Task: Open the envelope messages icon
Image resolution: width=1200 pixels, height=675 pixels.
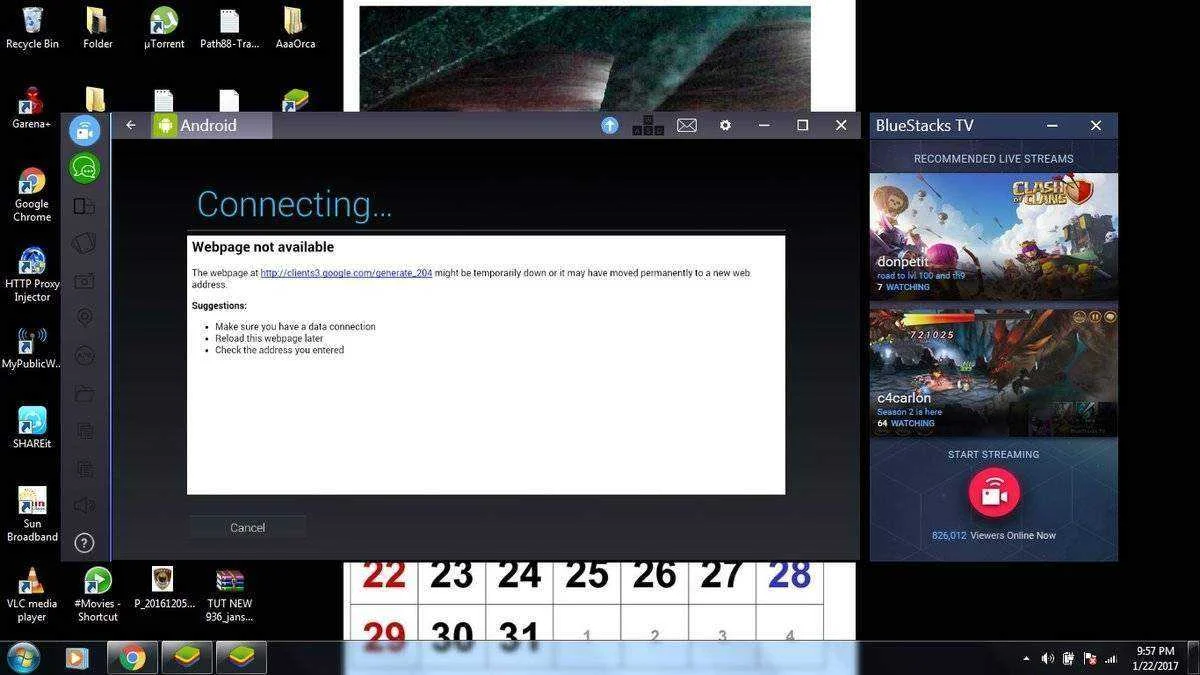Action: point(687,125)
